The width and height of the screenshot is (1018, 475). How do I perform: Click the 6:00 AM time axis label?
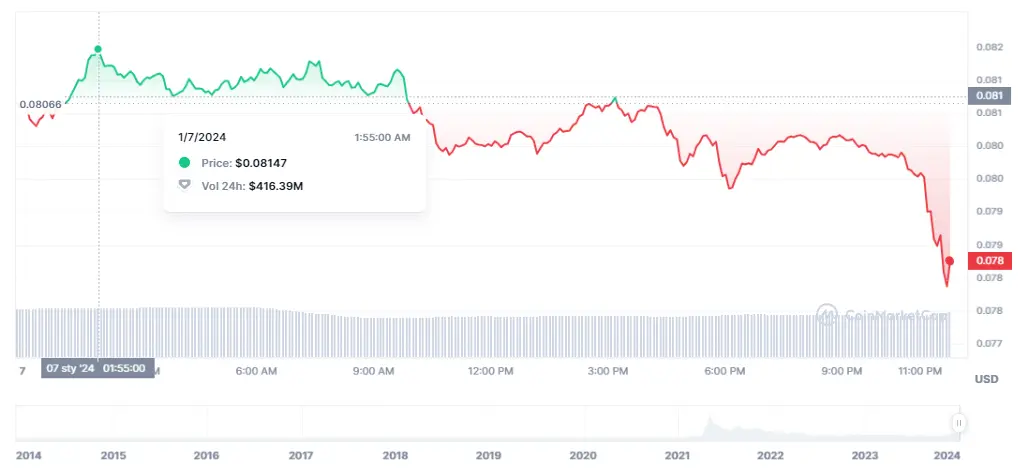click(x=255, y=371)
